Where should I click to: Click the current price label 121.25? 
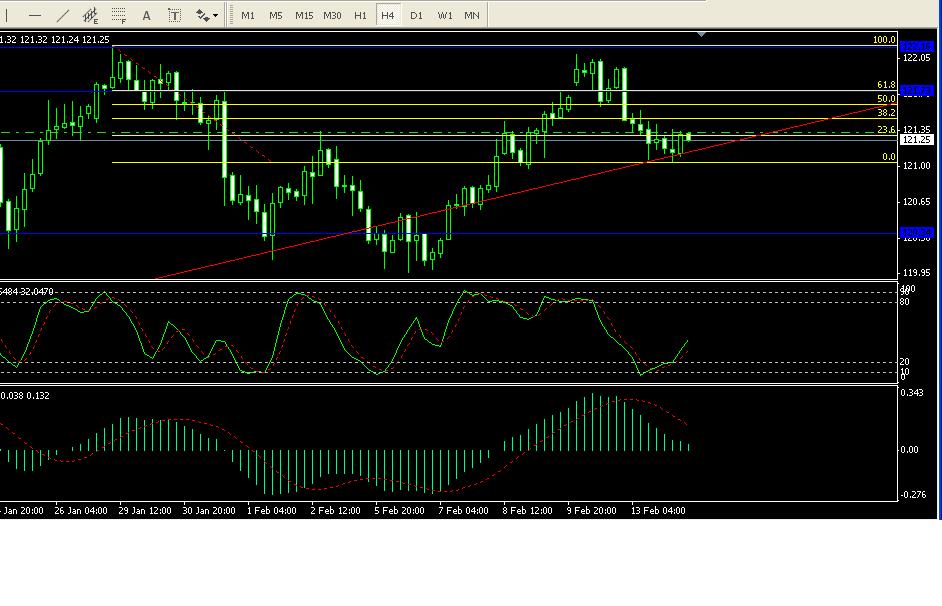[917, 140]
